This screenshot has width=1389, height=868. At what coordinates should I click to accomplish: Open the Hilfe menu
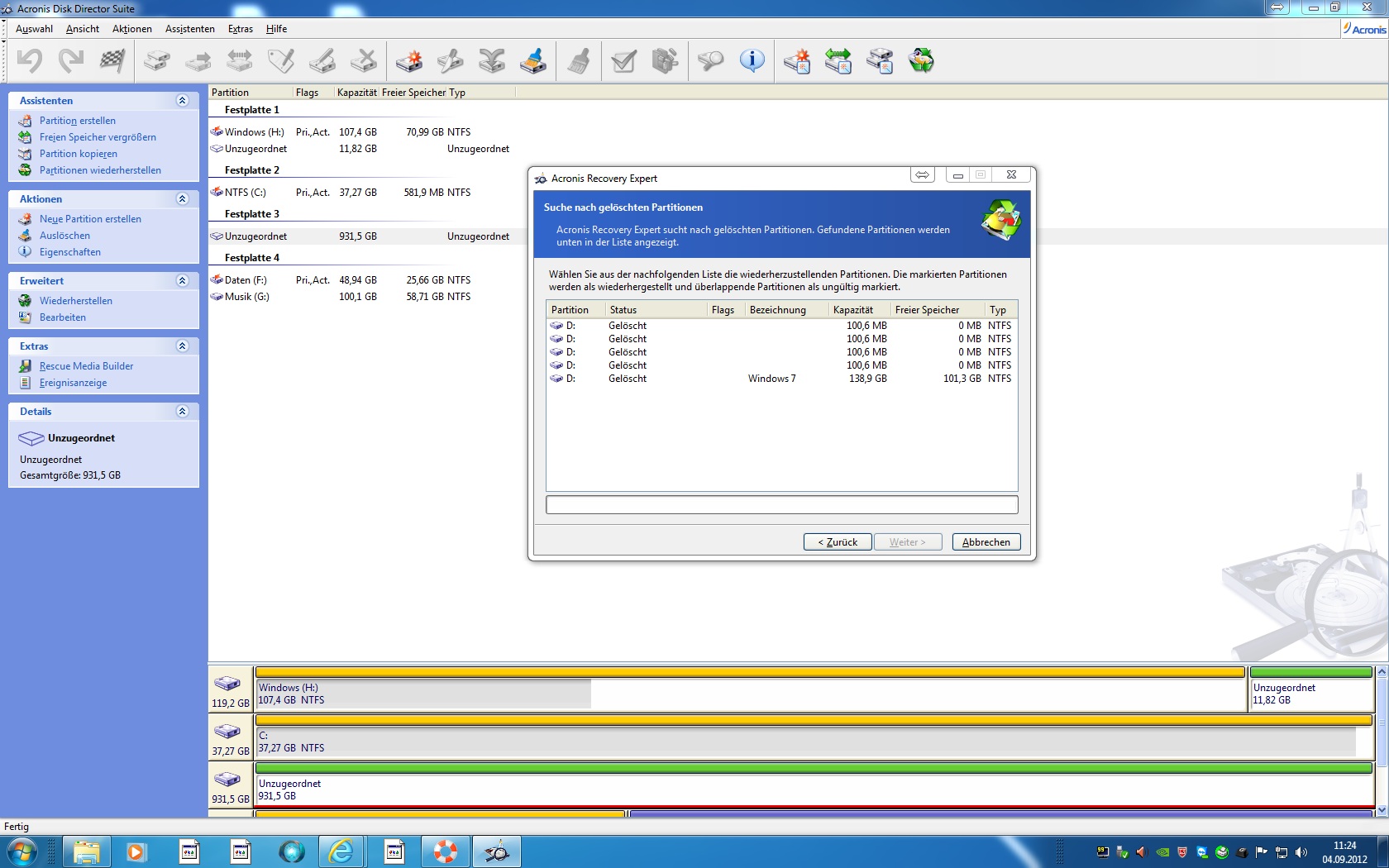pos(276,29)
